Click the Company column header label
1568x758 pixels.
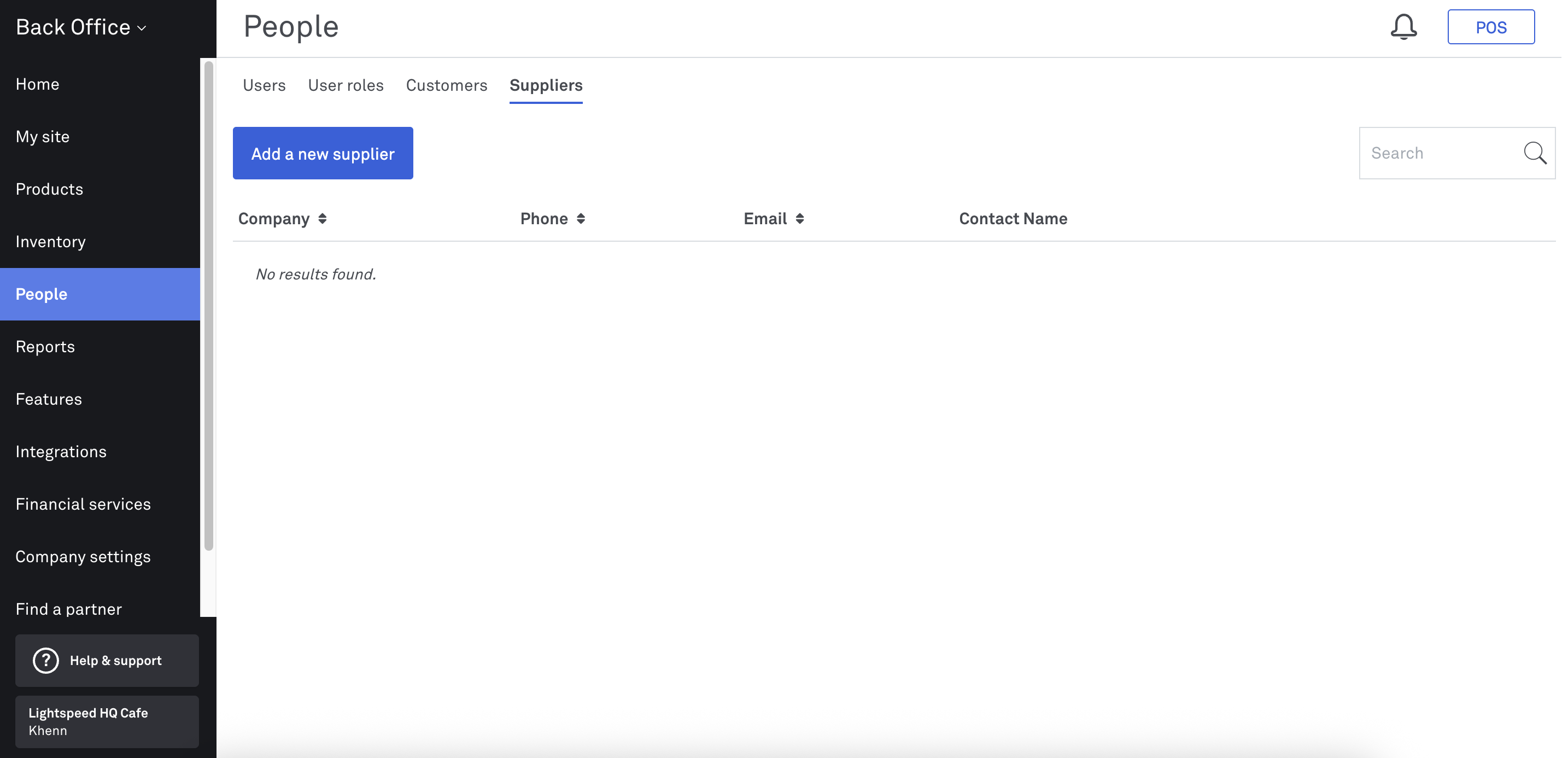pos(274,219)
